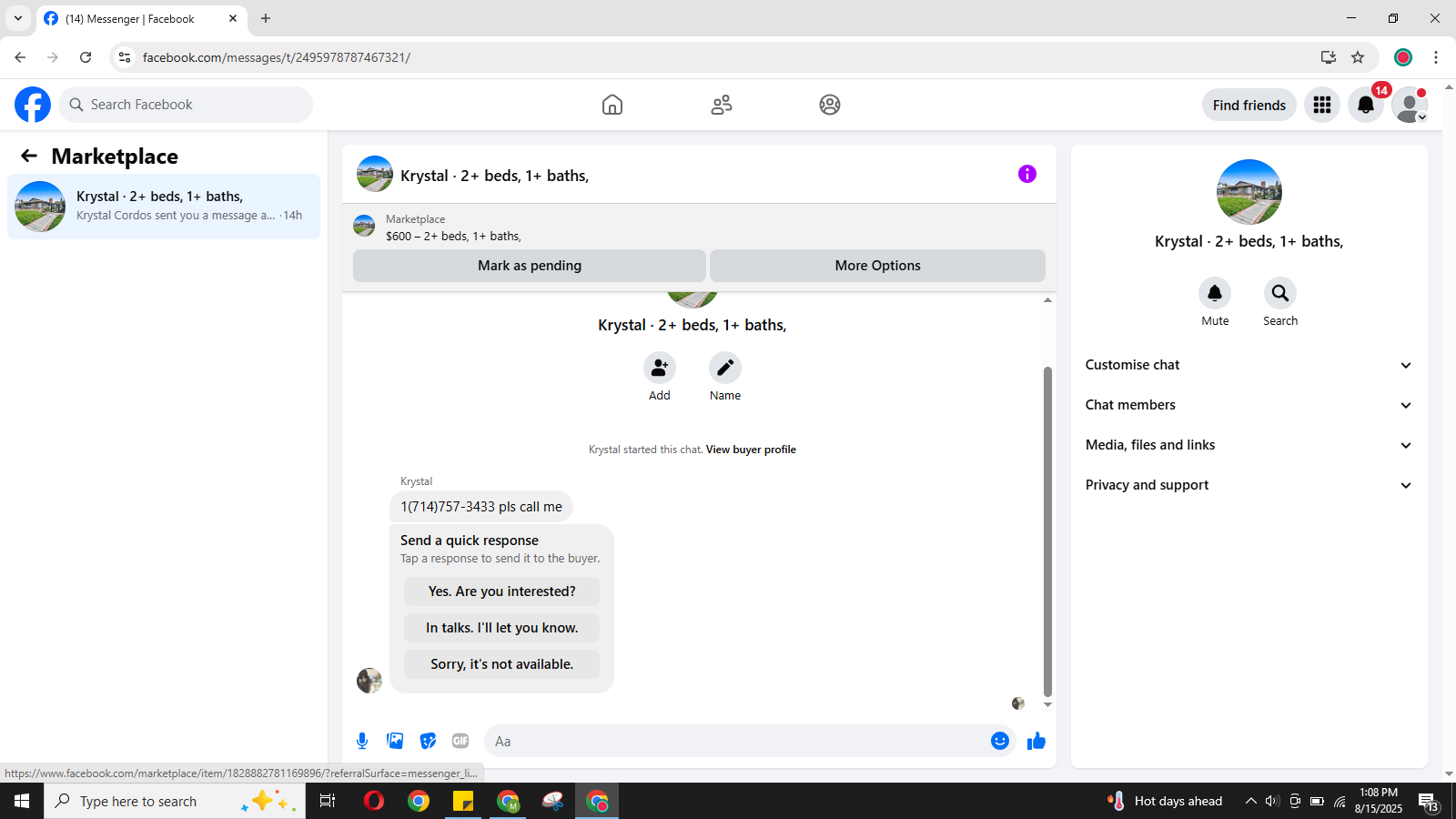Open the Chrome profile icon in toolbar

coord(1403,57)
